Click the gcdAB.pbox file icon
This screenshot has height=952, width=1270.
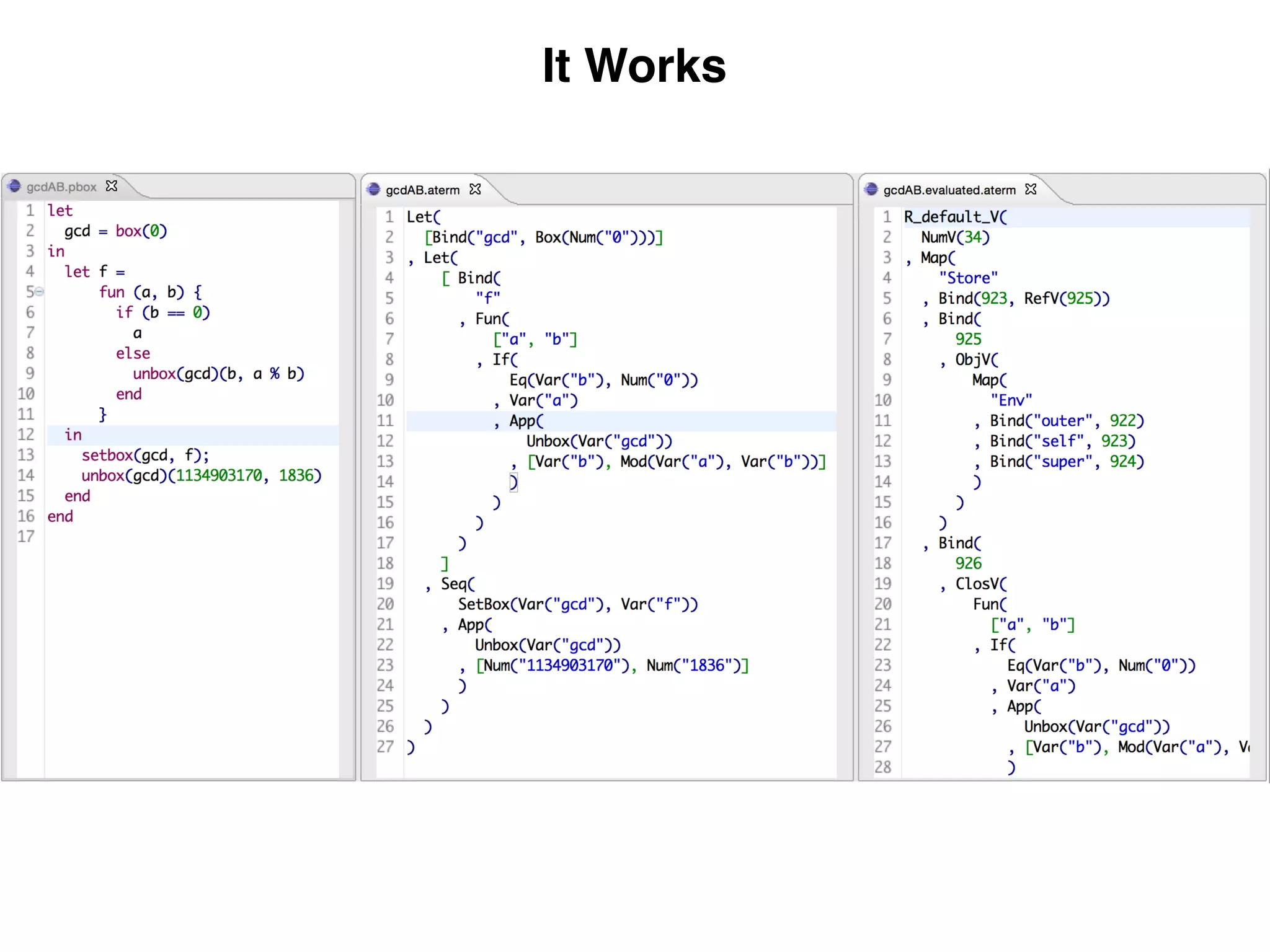(14, 186)
